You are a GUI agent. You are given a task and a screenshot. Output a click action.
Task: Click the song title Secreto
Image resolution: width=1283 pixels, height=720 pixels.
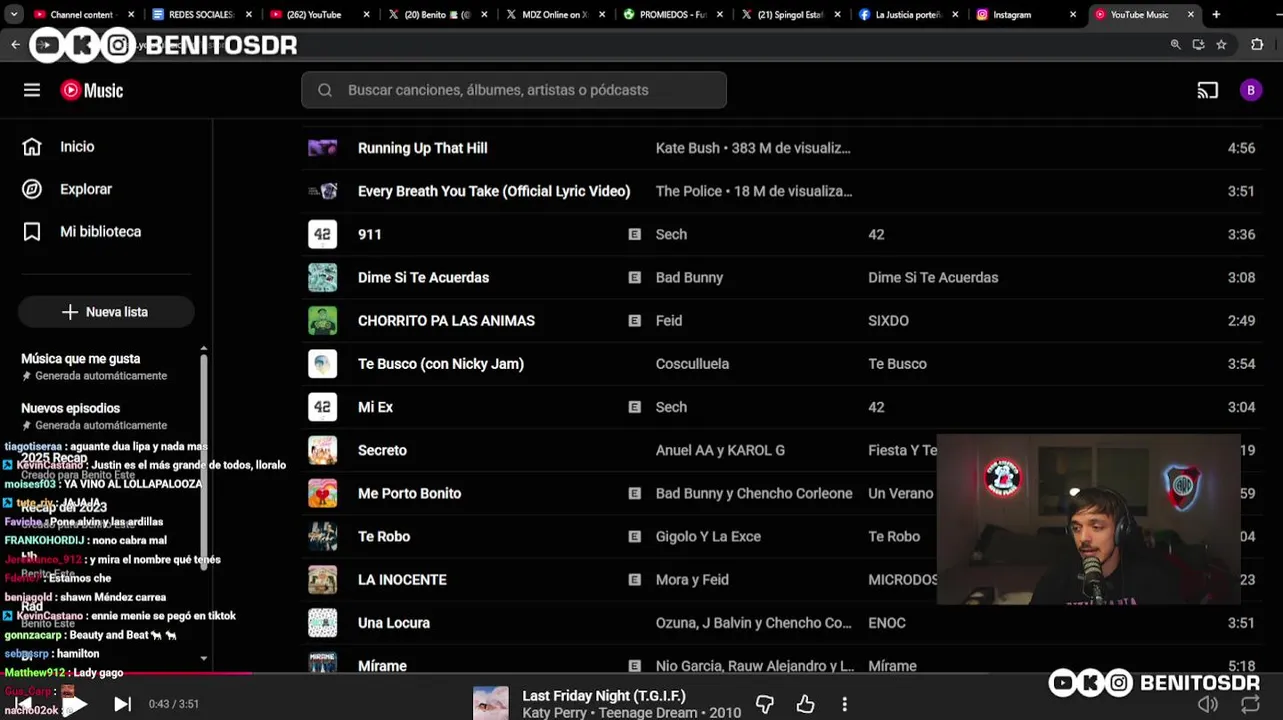click(x=382, y=450)
